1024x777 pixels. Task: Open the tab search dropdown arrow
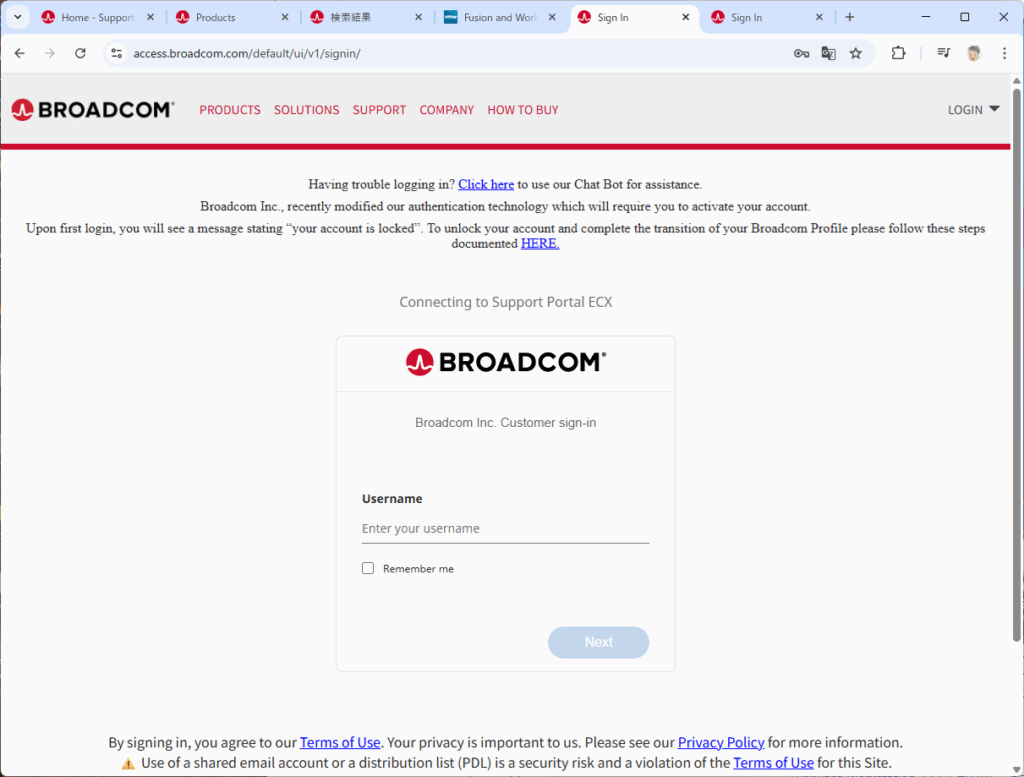coord(18,17)
